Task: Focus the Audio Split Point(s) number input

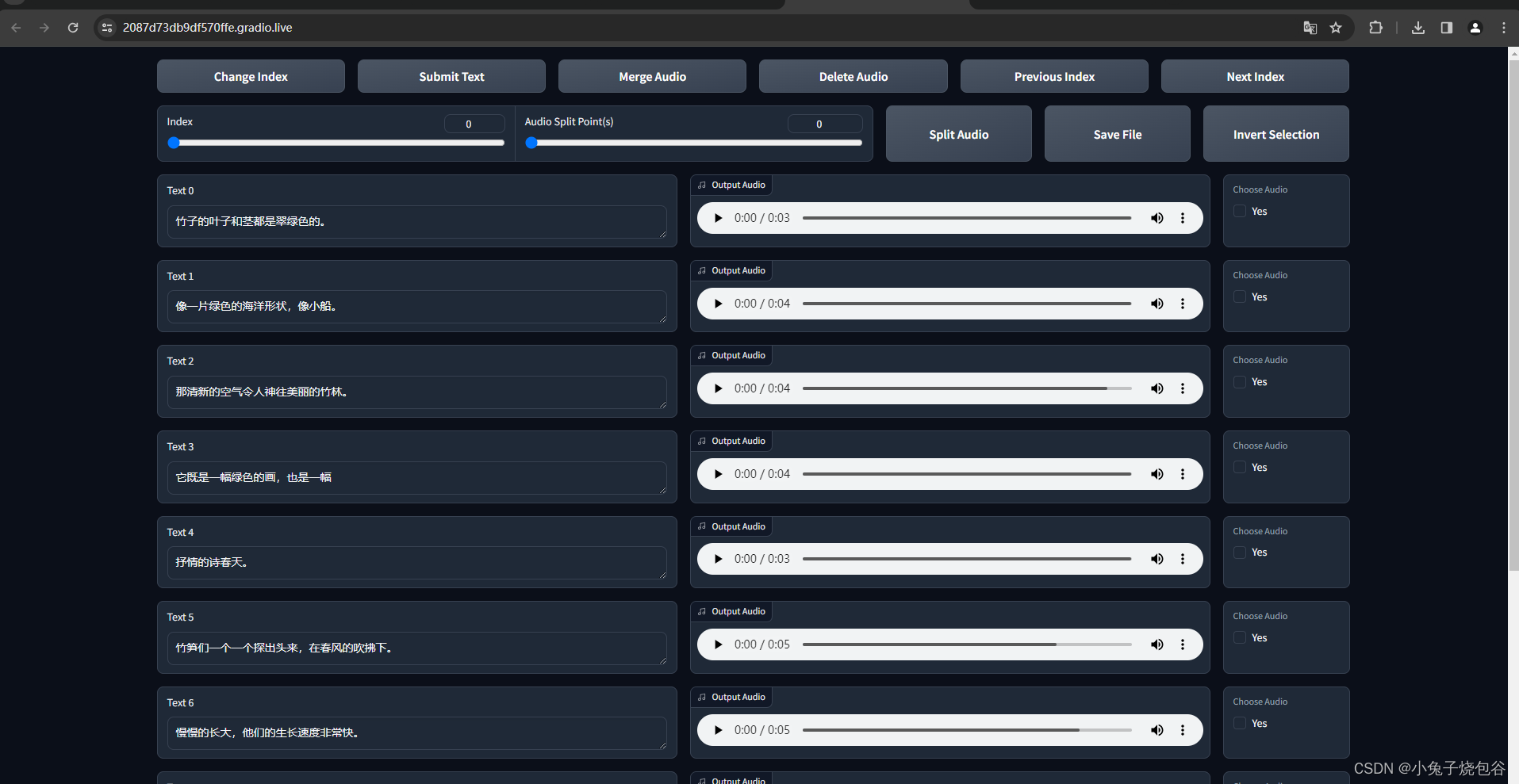Action: 825,124
